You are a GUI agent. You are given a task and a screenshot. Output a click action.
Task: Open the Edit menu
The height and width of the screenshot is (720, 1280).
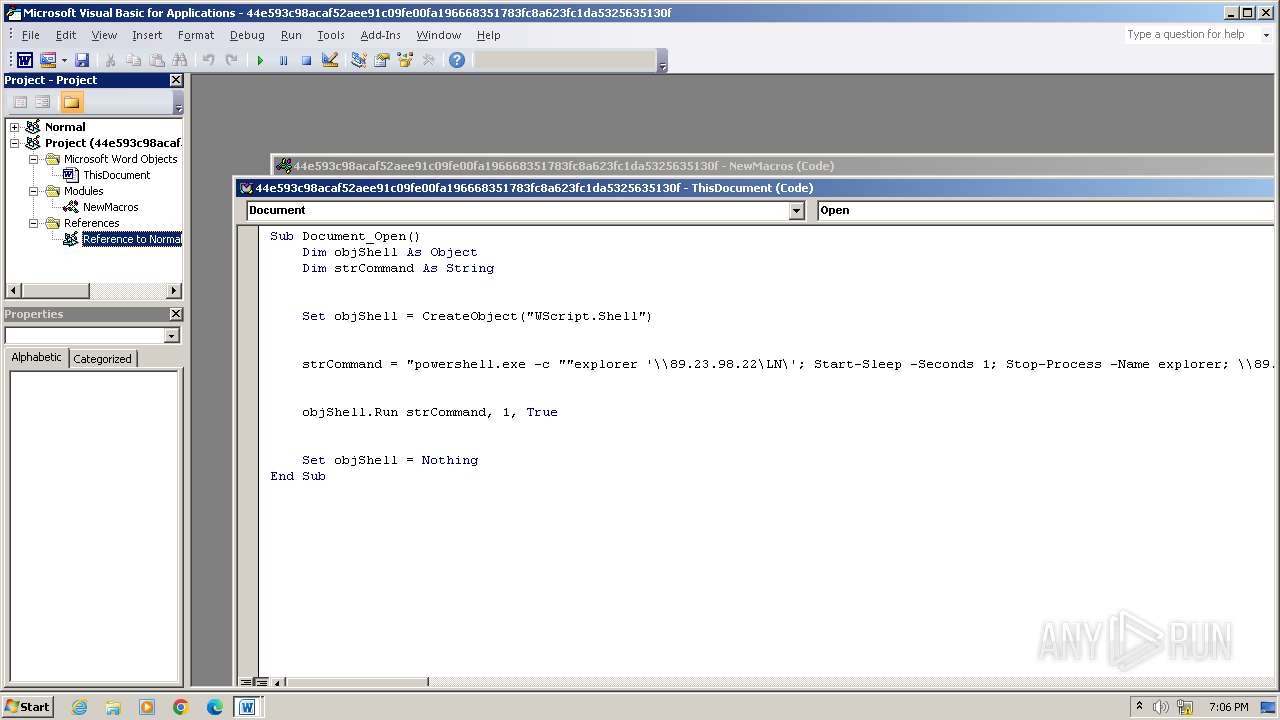[x=66, y=35]
